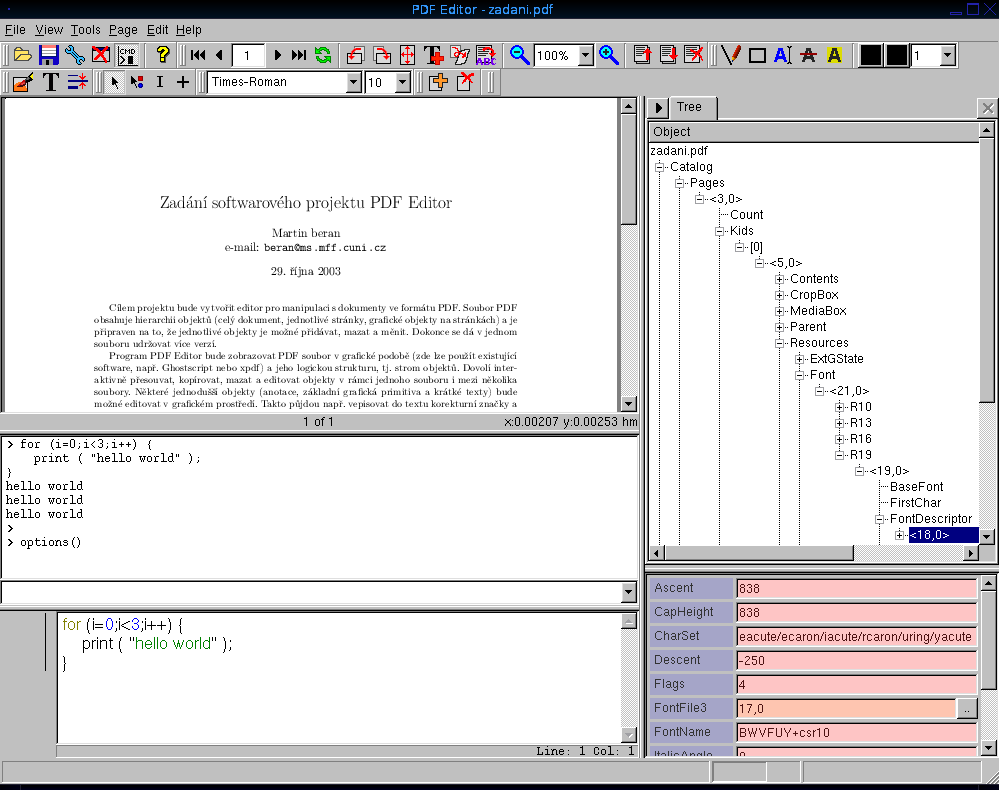The image size is (999, 790).
Task: Go to the next page
Action: click(277, 55)
